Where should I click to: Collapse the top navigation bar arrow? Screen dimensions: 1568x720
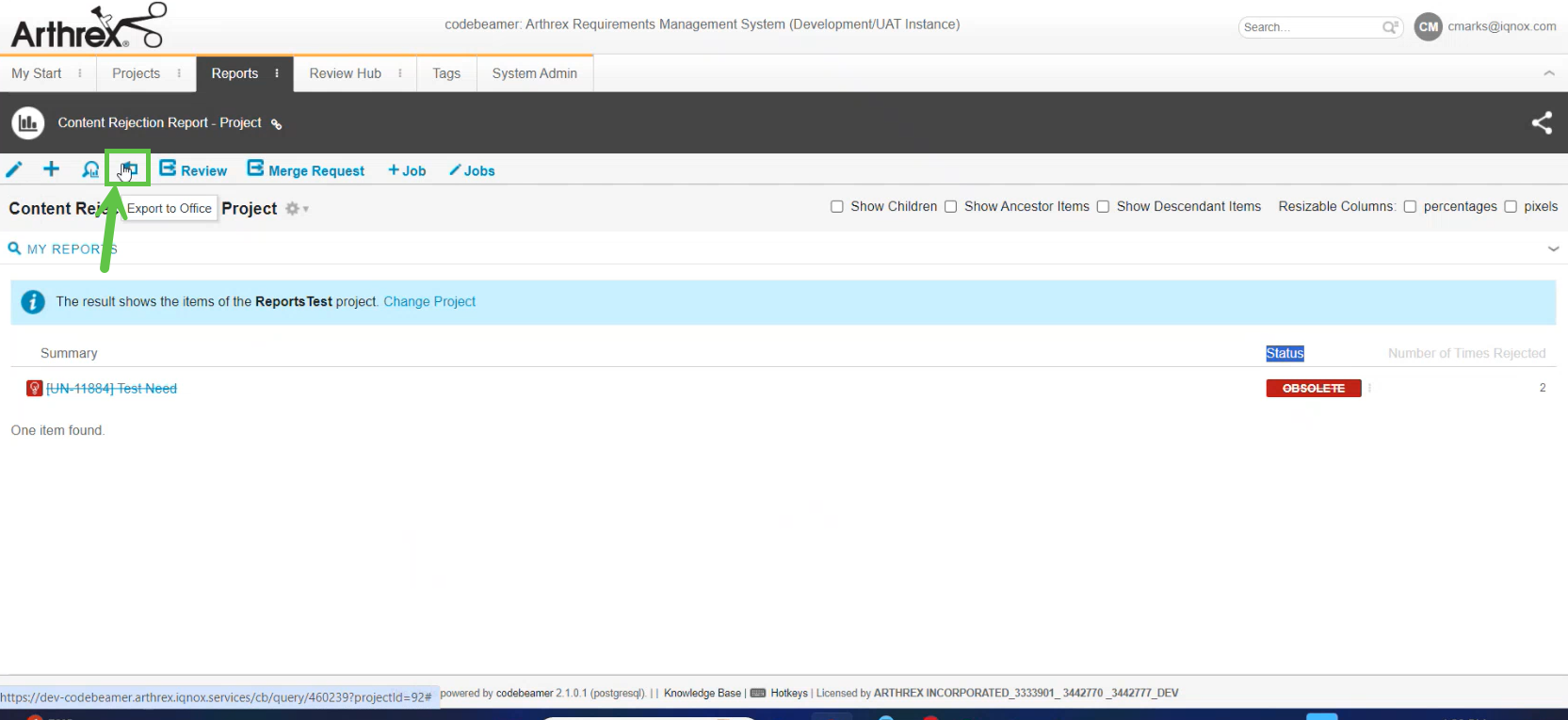[1548, 73]
